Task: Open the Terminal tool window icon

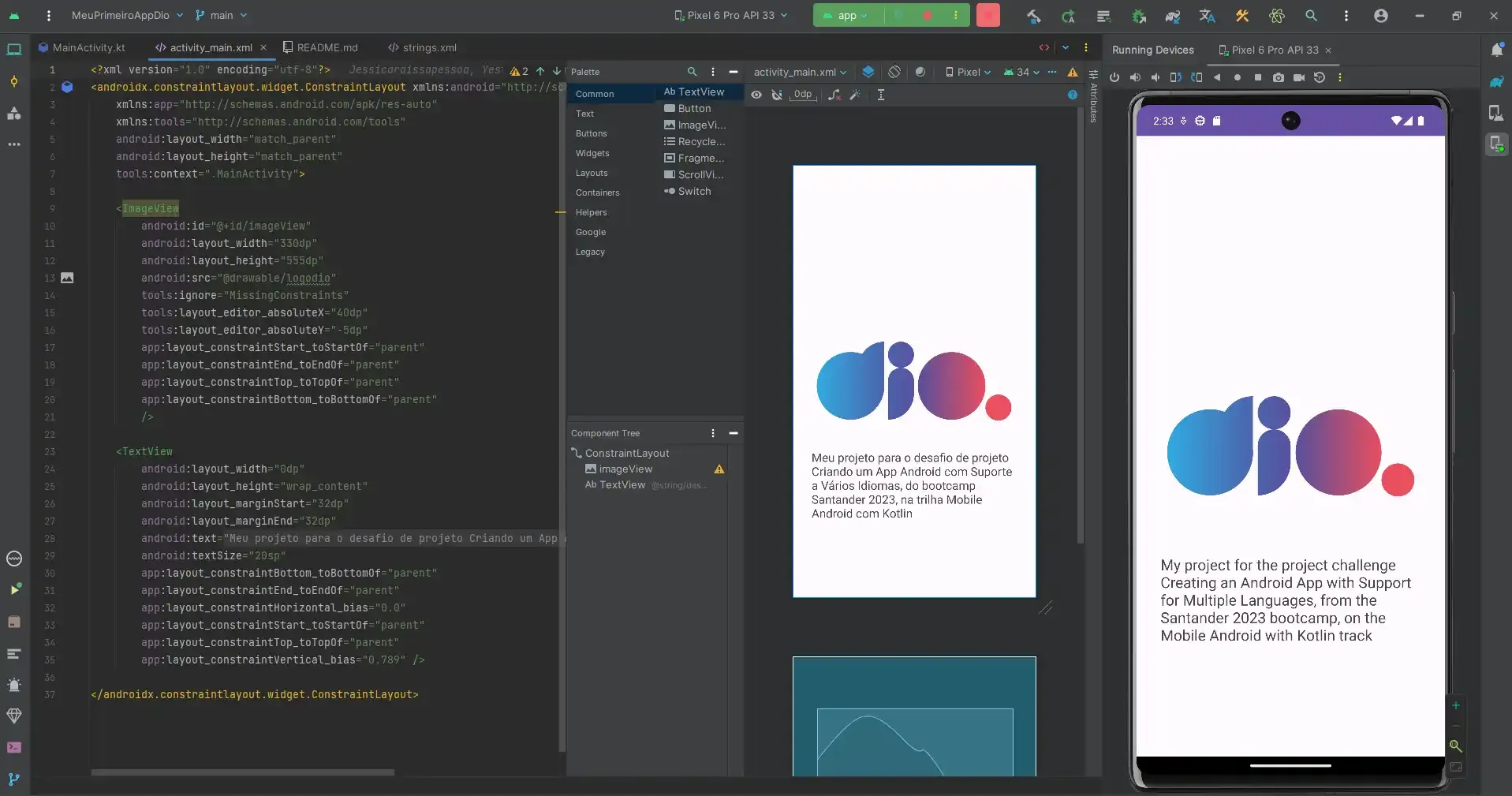Action: point(14,747)
